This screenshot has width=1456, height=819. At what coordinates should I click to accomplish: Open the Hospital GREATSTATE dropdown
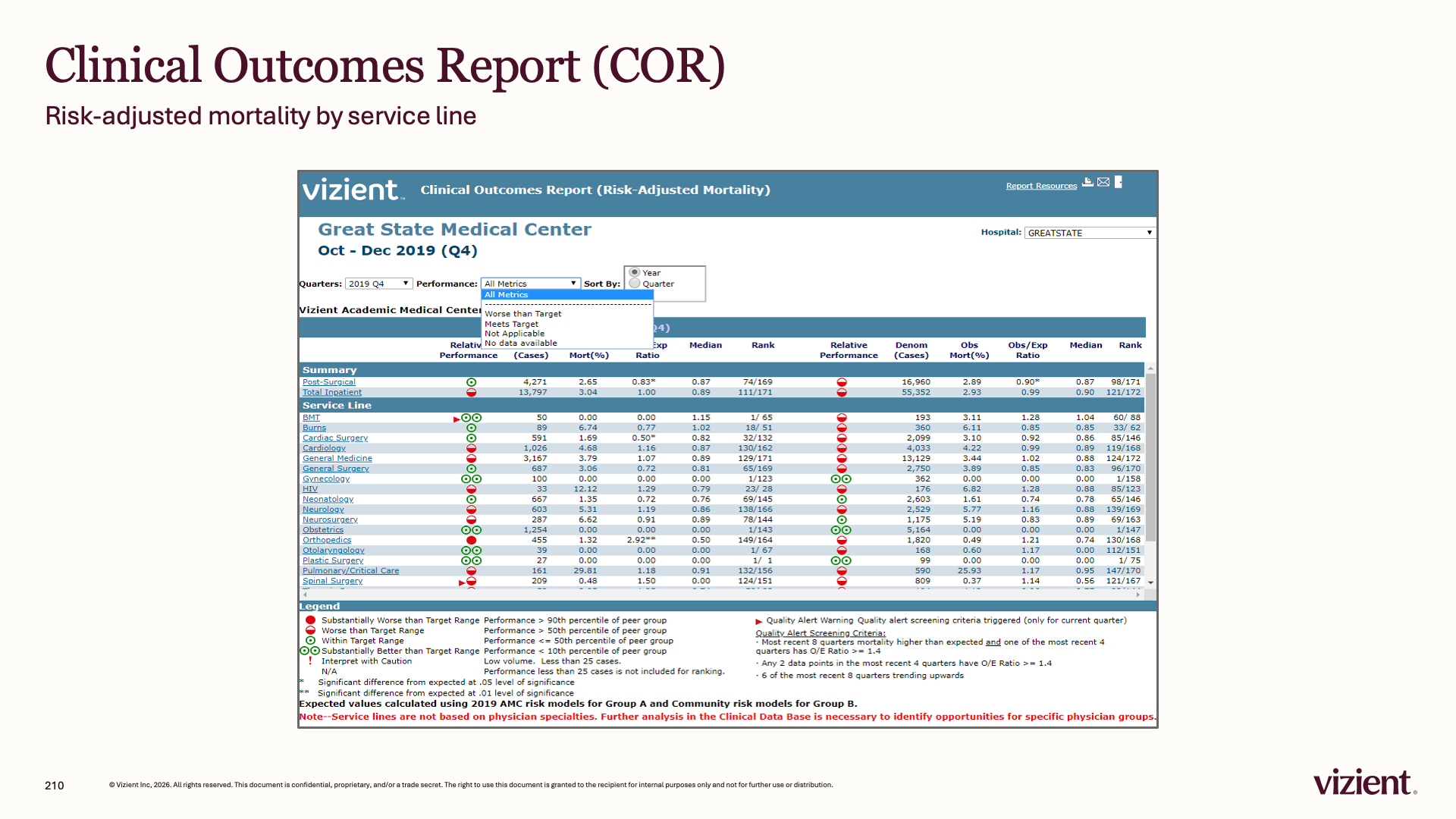pos(1090,233)
